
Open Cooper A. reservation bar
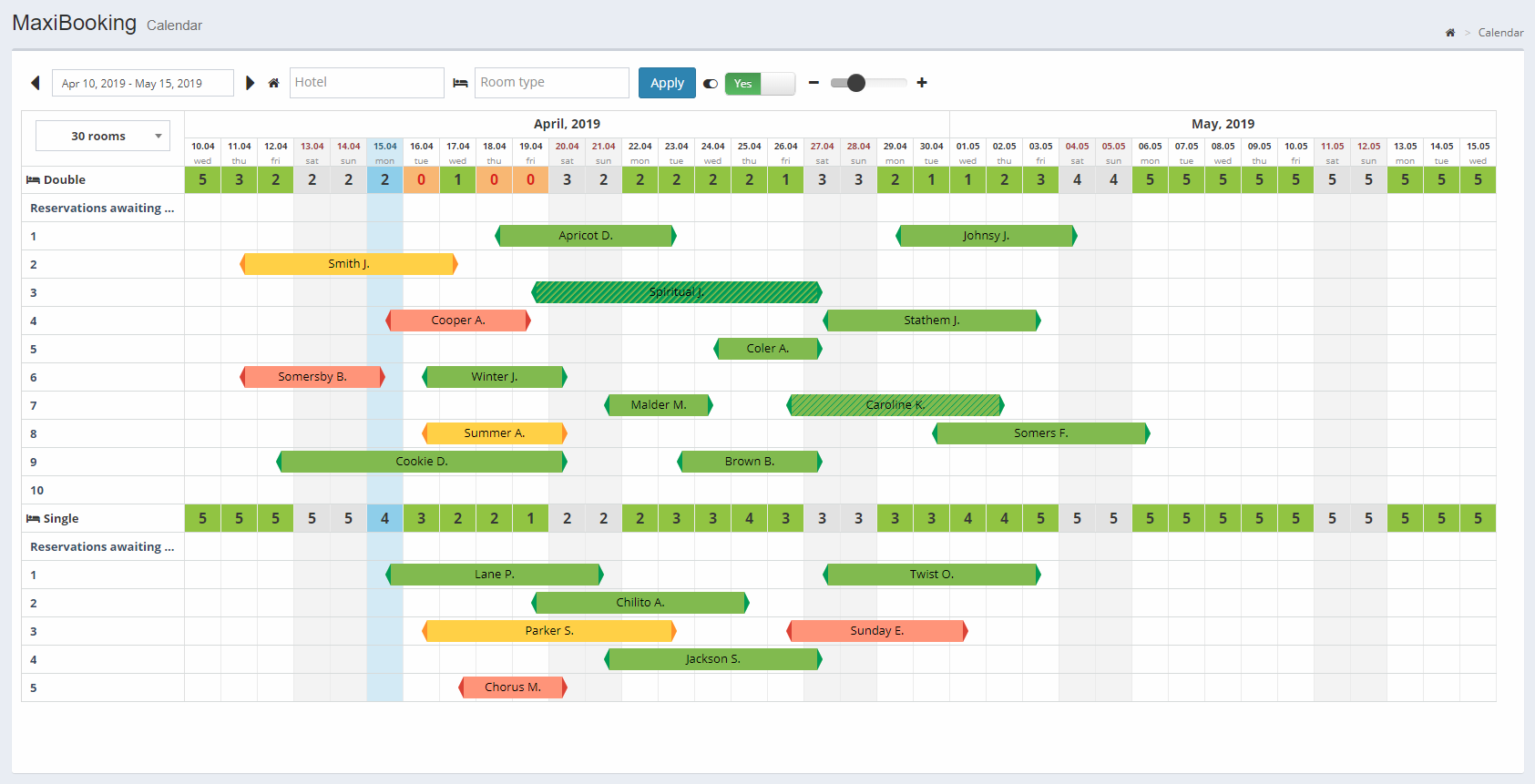tap(458, 321)
